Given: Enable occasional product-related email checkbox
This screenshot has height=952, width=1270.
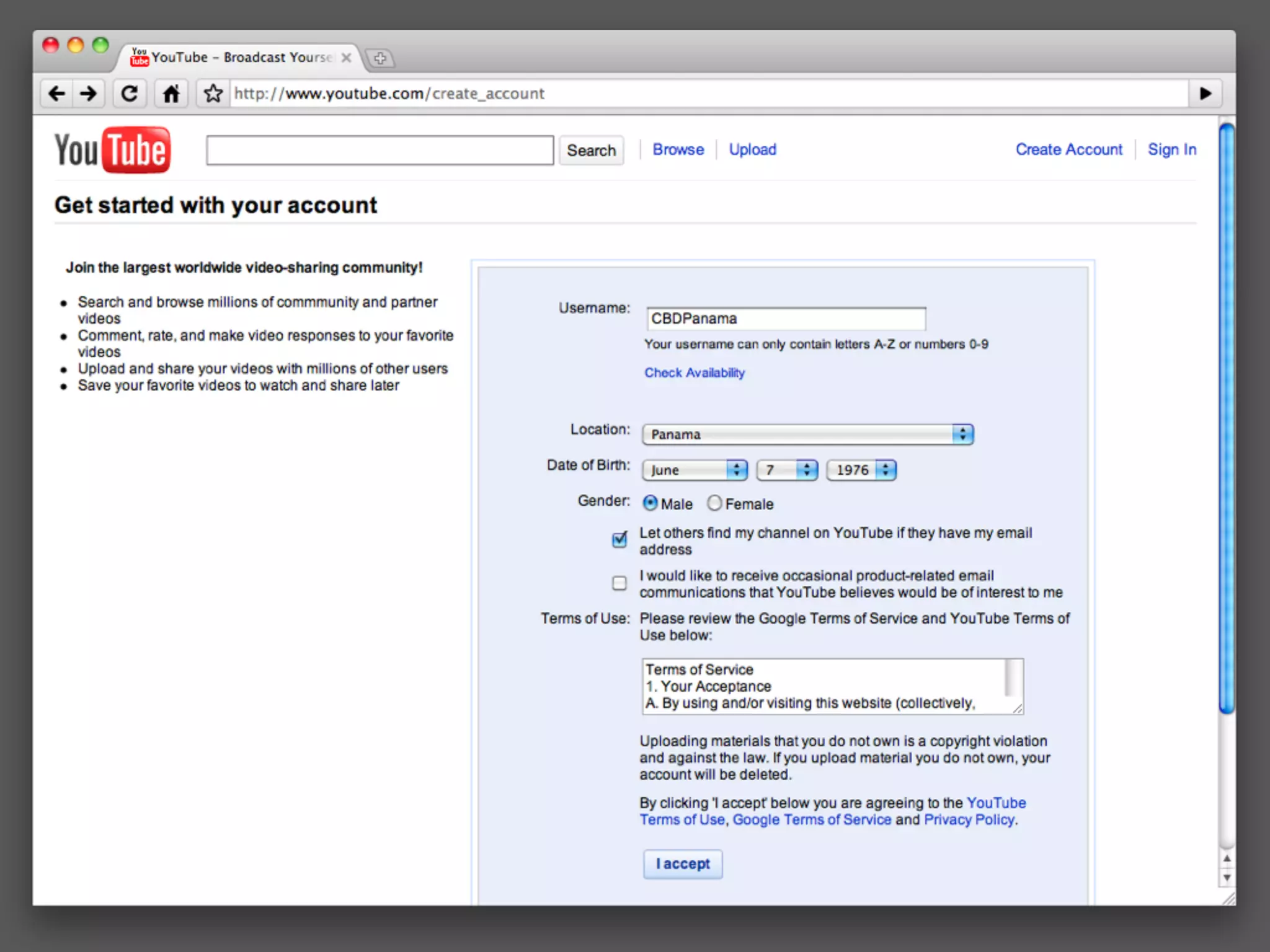Looking at the screenshot, I should coord(619,583).
